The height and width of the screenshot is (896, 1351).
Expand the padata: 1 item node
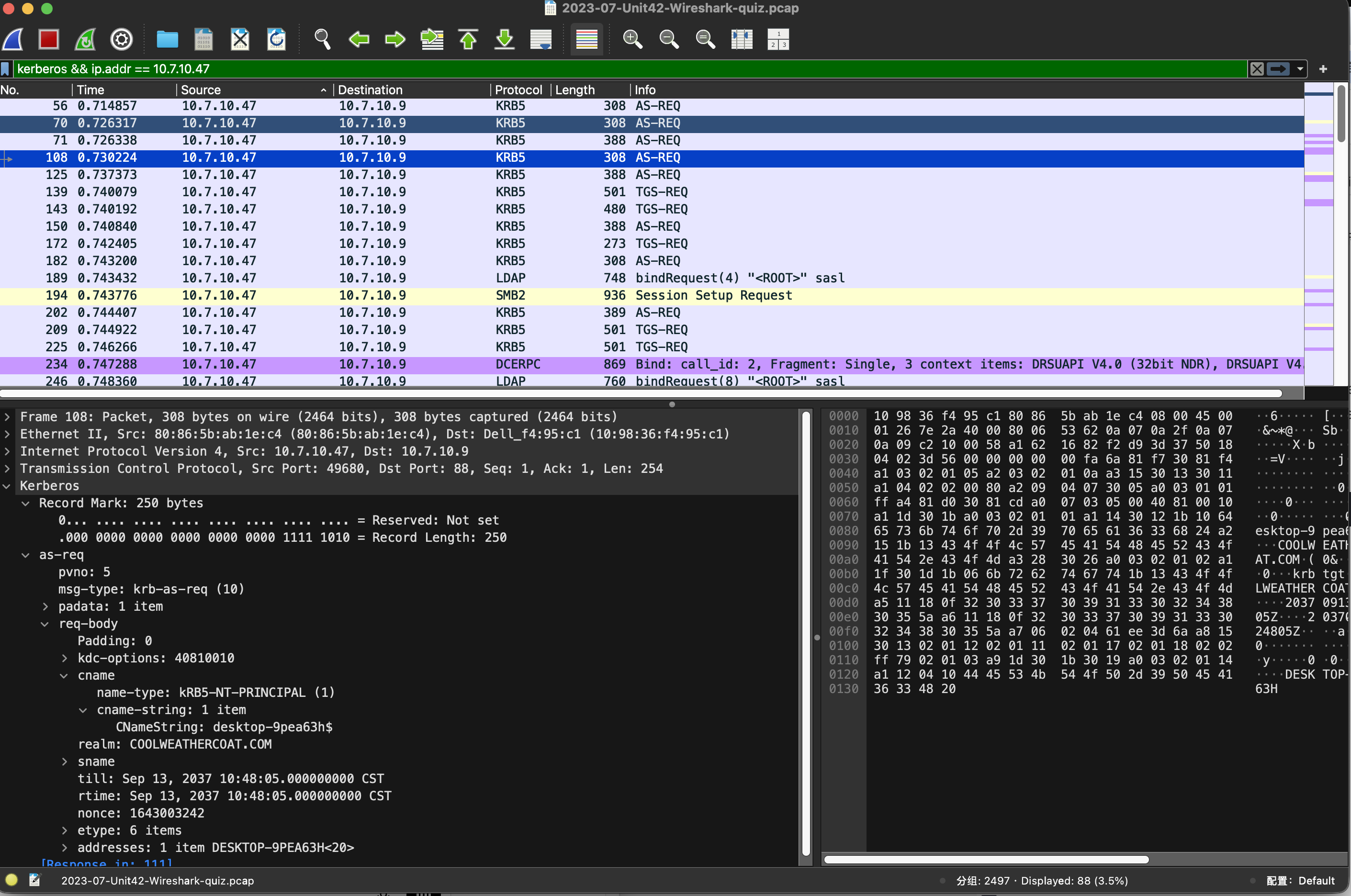pos(45,606)
